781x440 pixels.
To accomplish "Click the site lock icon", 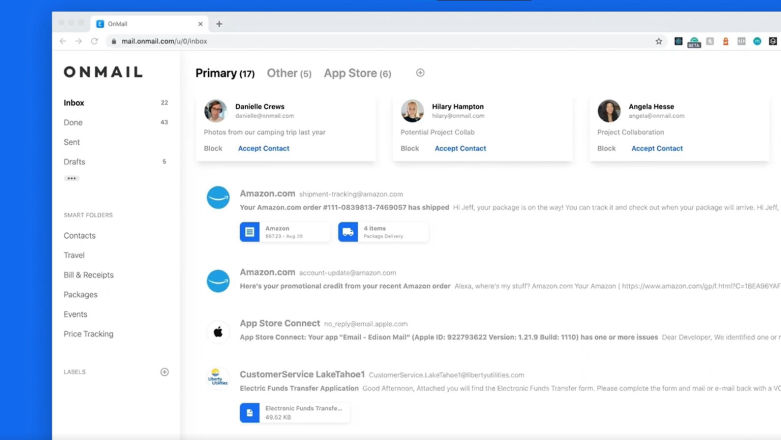I will click(x=114, y=41).
